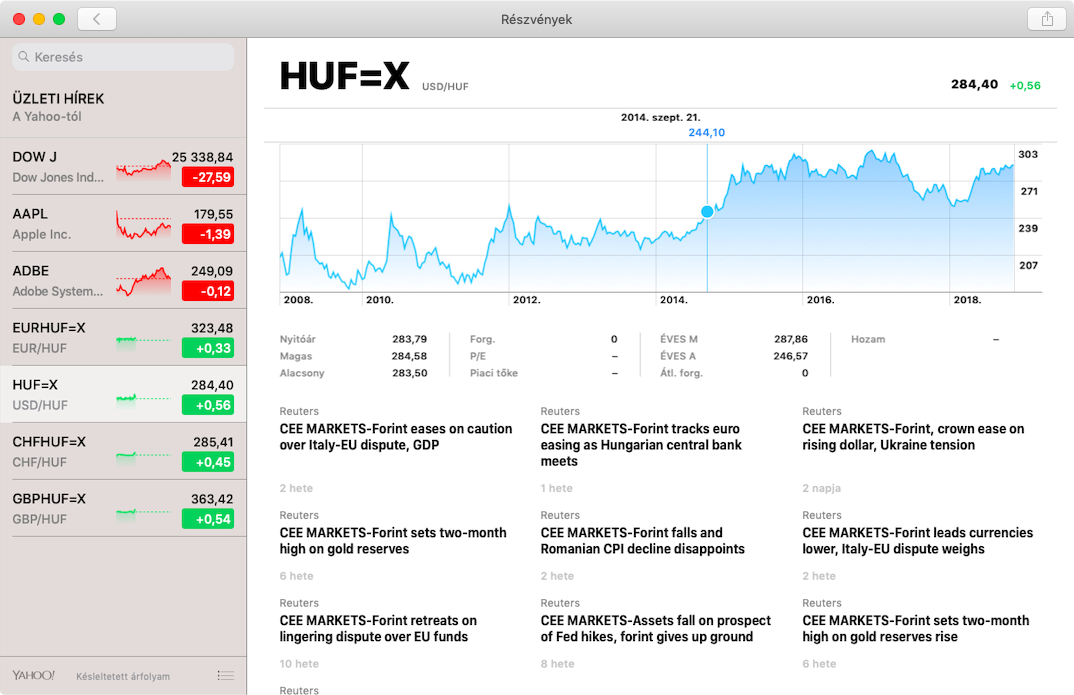Click the magnifier icon in search field
The image size is (1074, 695).
pos(24,57)
